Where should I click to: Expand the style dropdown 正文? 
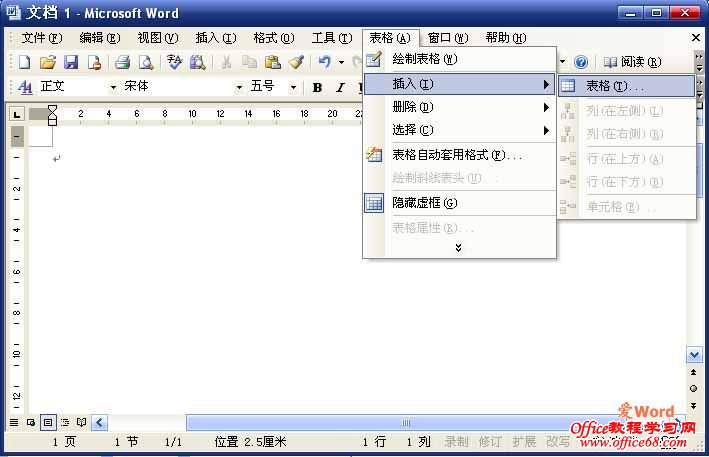coord(113,87)
